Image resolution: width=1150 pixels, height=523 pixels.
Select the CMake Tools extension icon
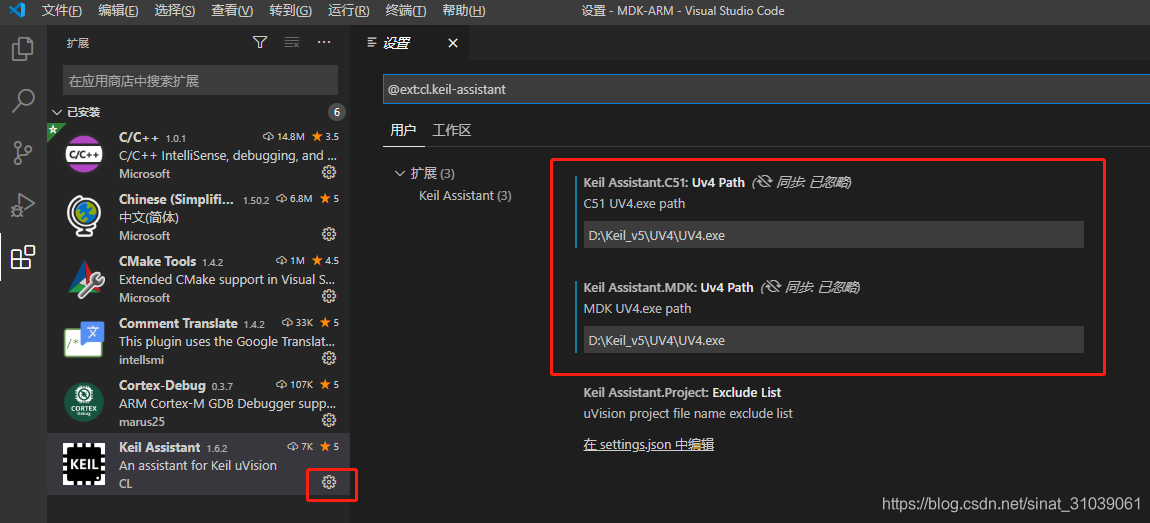pyautogui.click(x=84, y=278)
